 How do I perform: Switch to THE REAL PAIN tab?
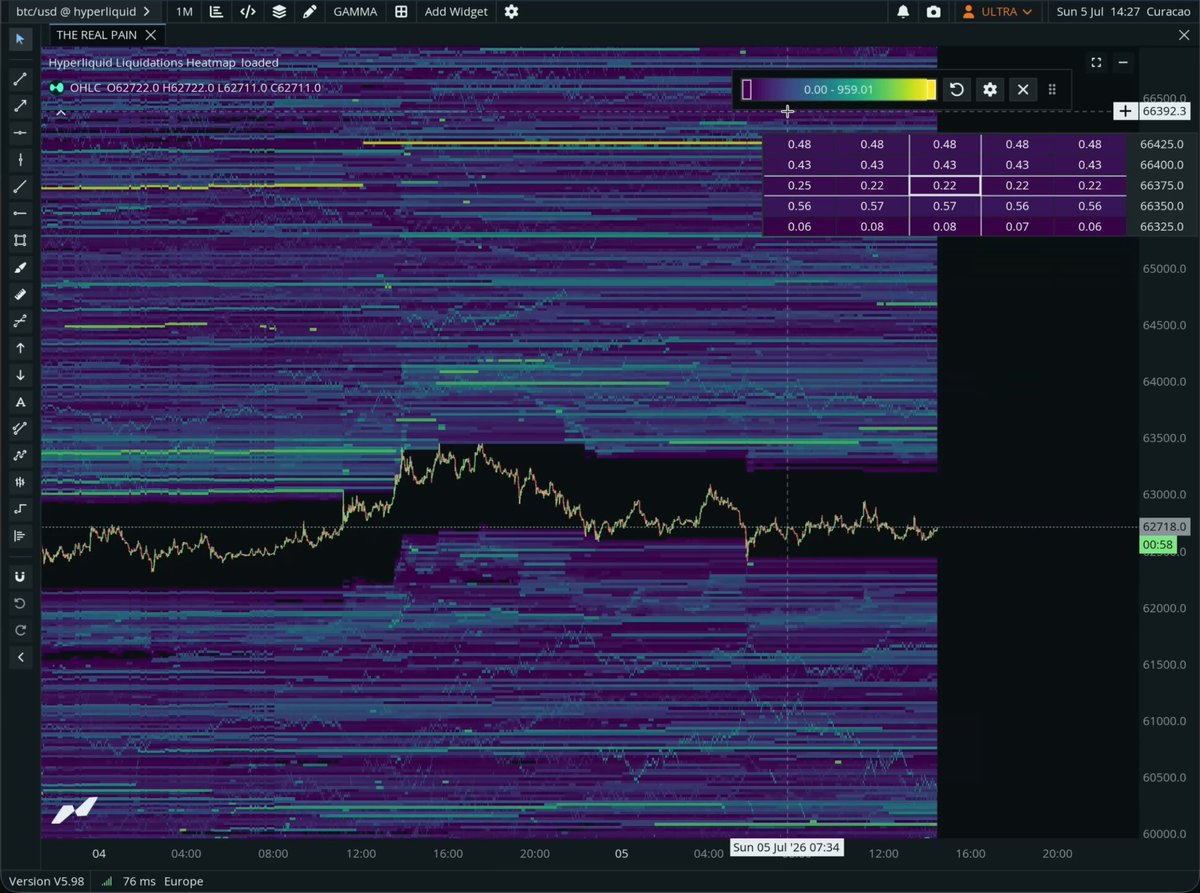click(x=98, y=34)
